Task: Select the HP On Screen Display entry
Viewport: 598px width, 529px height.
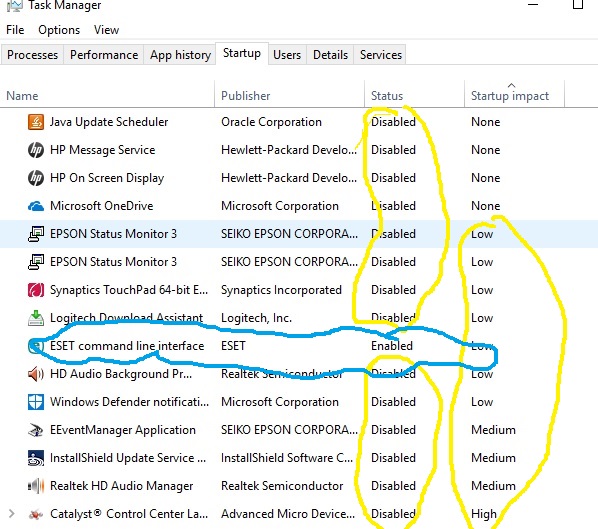Action: (299, 178)
